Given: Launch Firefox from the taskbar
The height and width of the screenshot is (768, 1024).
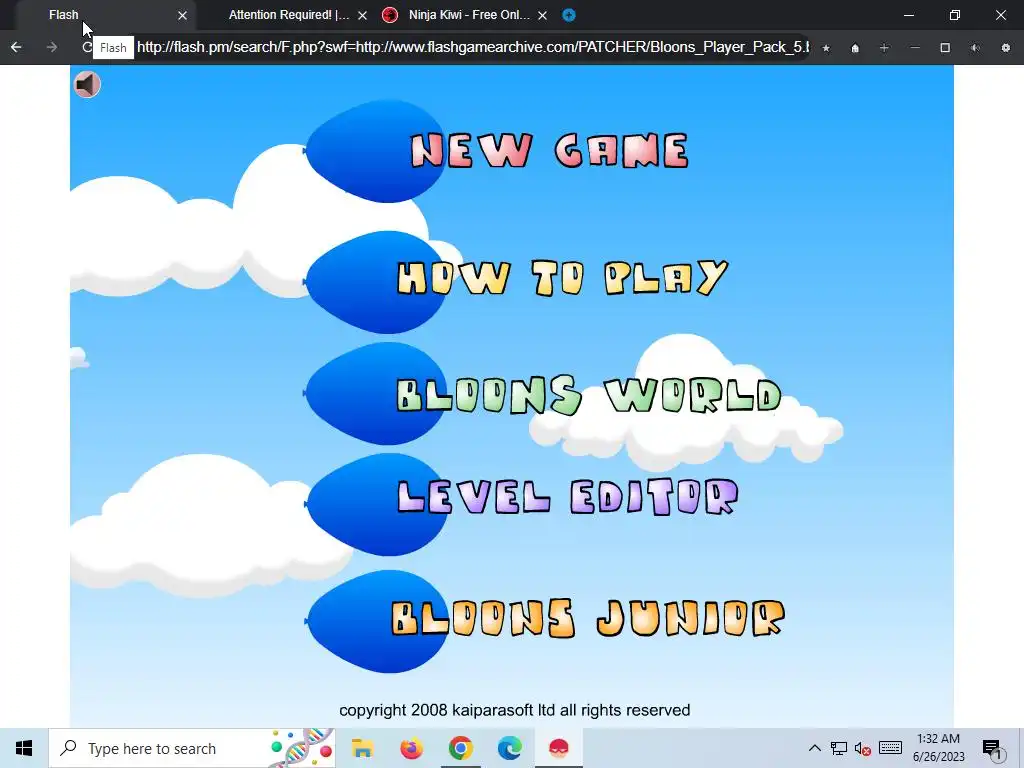Looking at the screenshot, I should [x=411, y=748].
